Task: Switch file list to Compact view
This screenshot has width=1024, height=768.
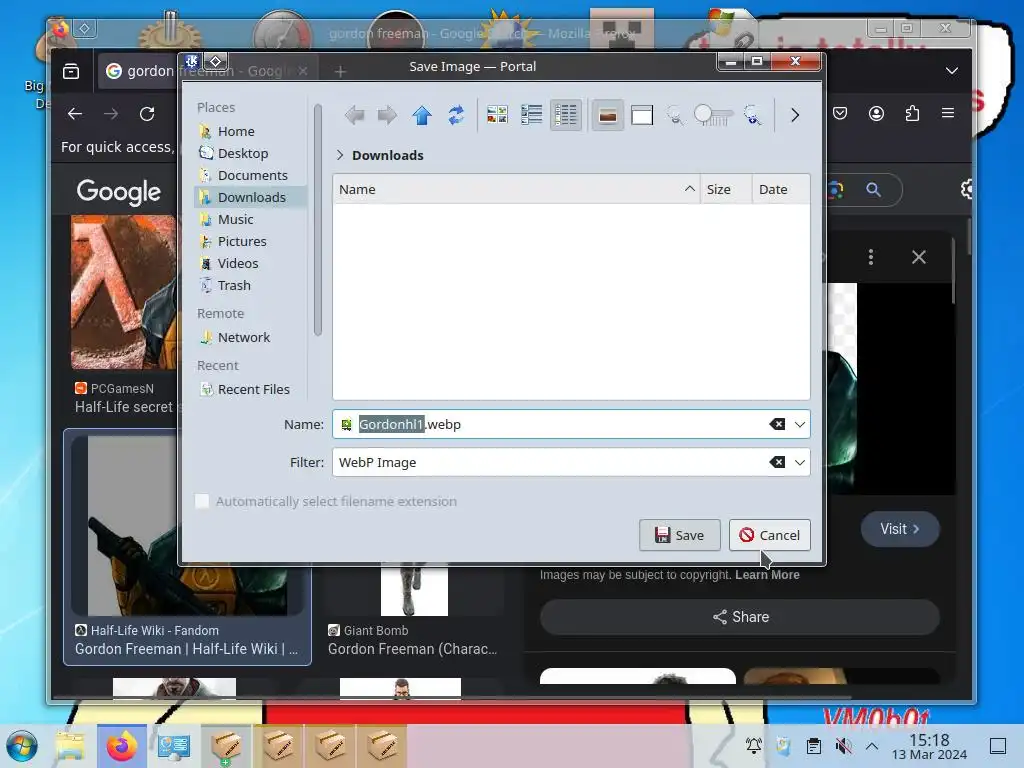Action: pyautogui.click(x=532, y=116)
